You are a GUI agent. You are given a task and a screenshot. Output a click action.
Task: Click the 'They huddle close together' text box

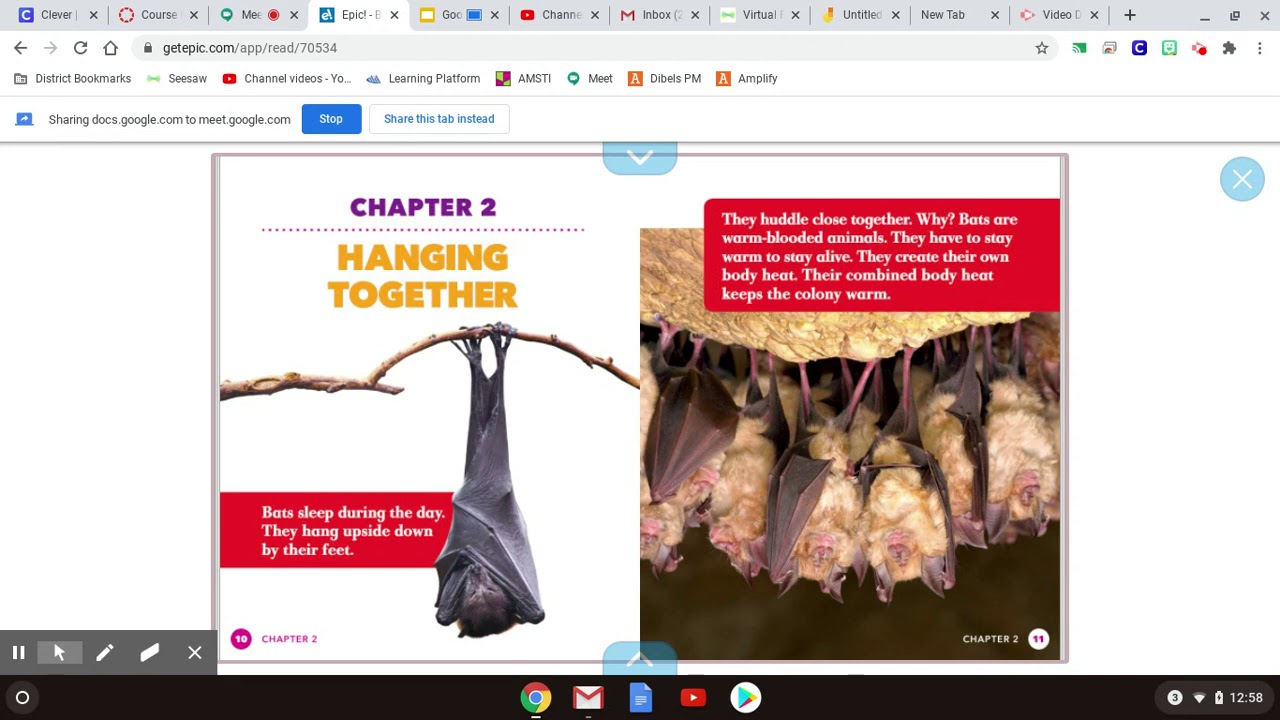point(881,256)
